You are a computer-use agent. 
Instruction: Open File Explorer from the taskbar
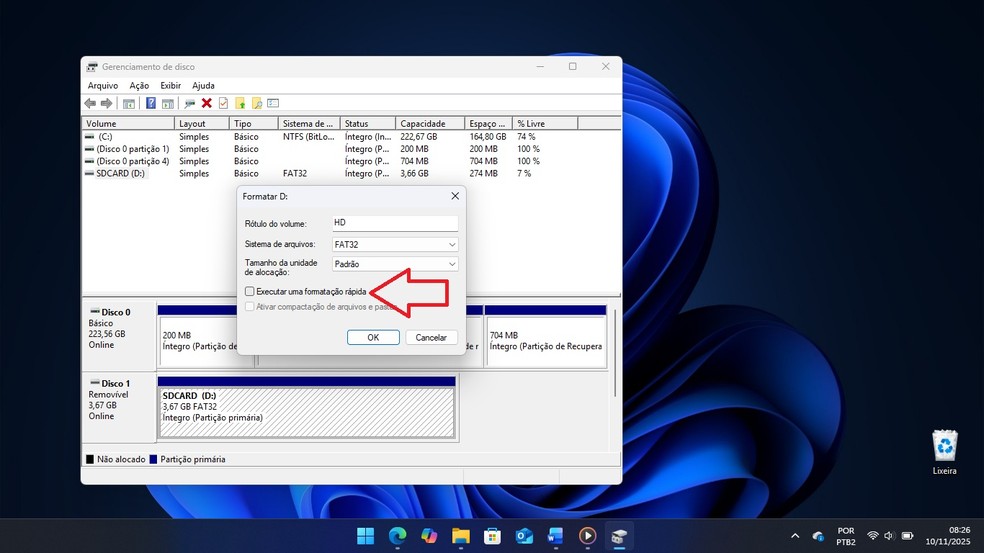point(460,535)
